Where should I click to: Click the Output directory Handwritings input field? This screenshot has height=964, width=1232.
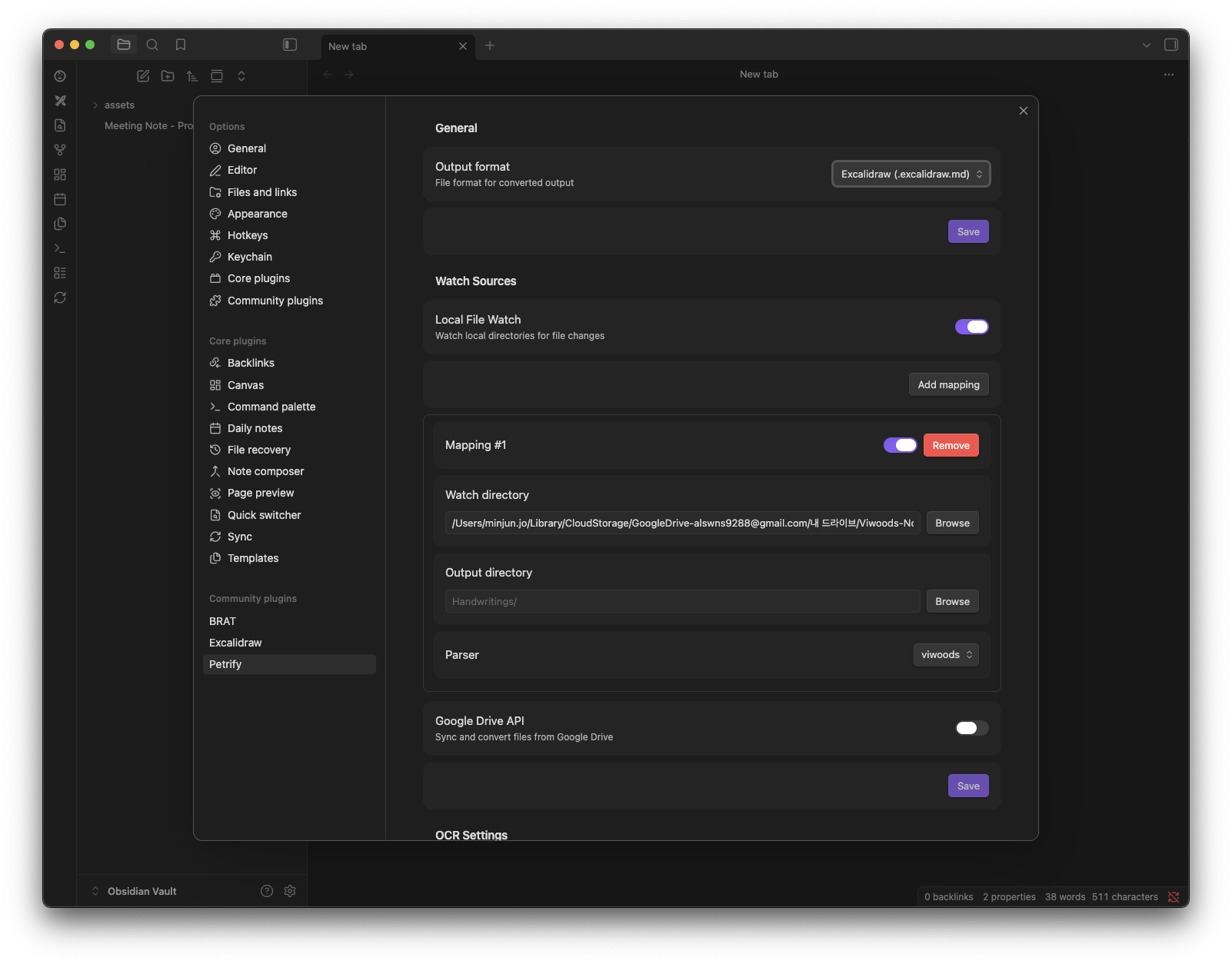(681, 601)
